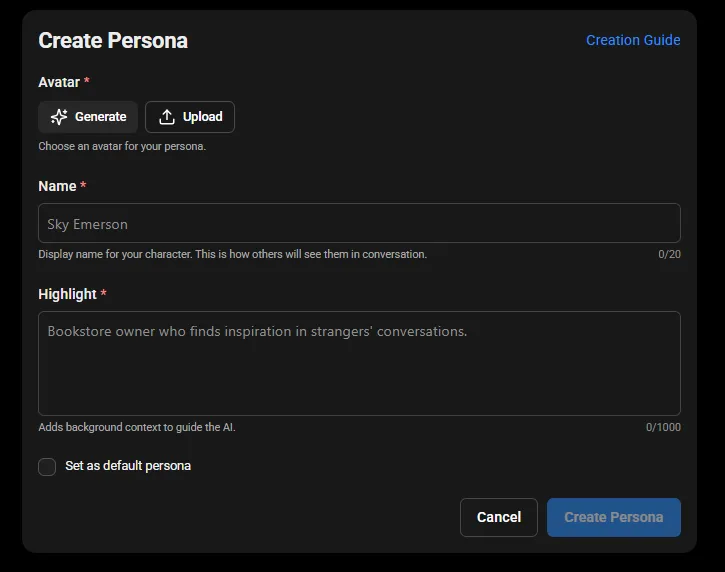Focus the Name input field
Viewport: 725px width, 572px height.
pyautogui.click(x=359, y=223)
